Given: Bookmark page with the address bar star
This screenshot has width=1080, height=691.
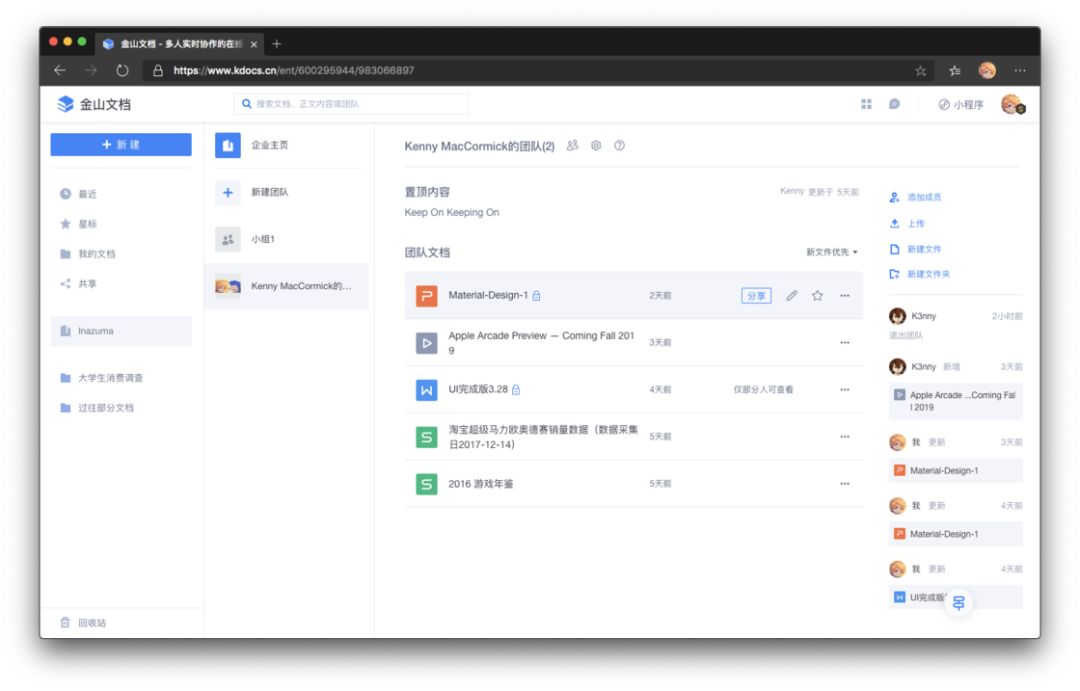Looking at the screenshot, I should 920,71.
